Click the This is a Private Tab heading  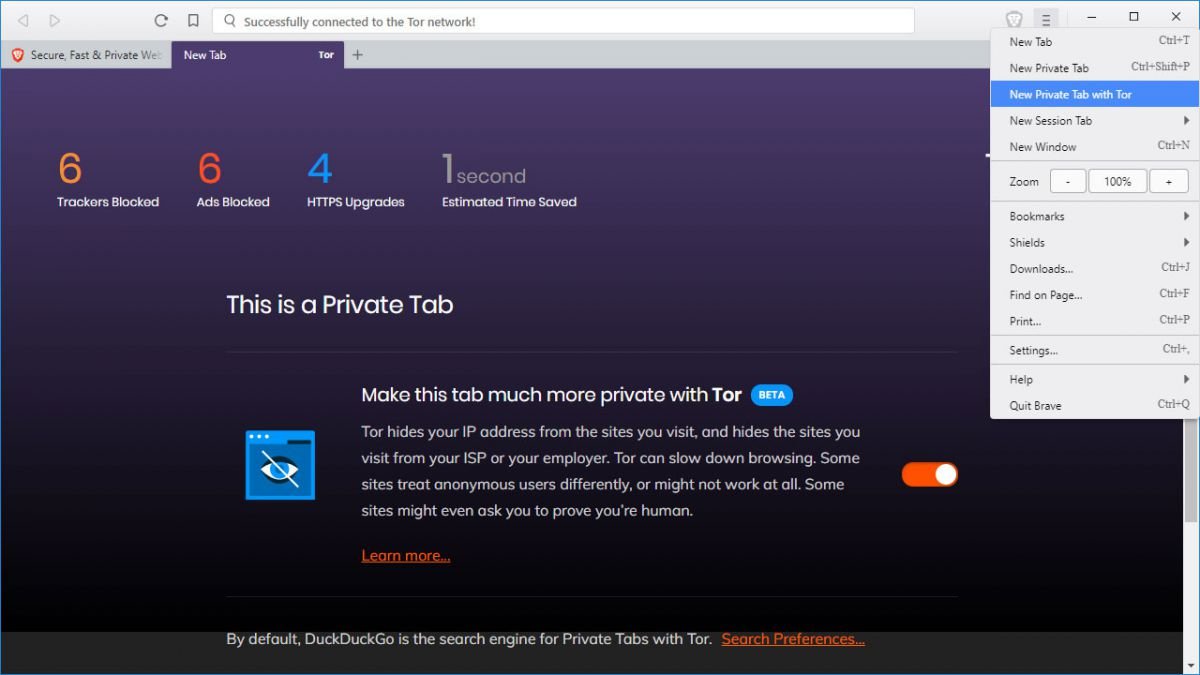point(340,305)
